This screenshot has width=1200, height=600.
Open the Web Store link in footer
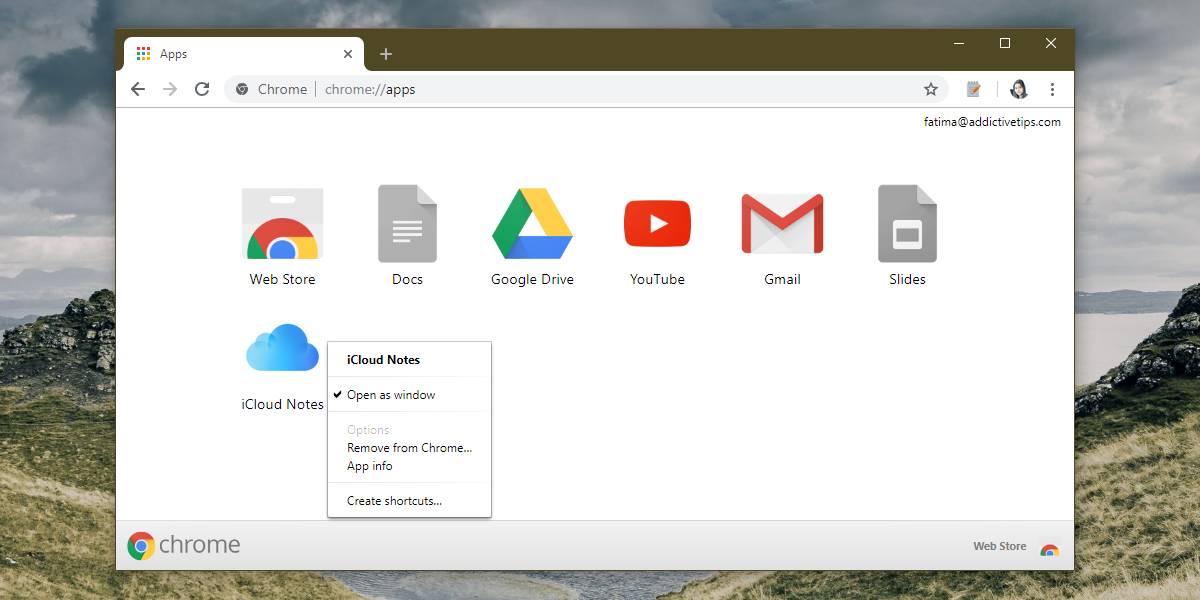[1000, 546]
